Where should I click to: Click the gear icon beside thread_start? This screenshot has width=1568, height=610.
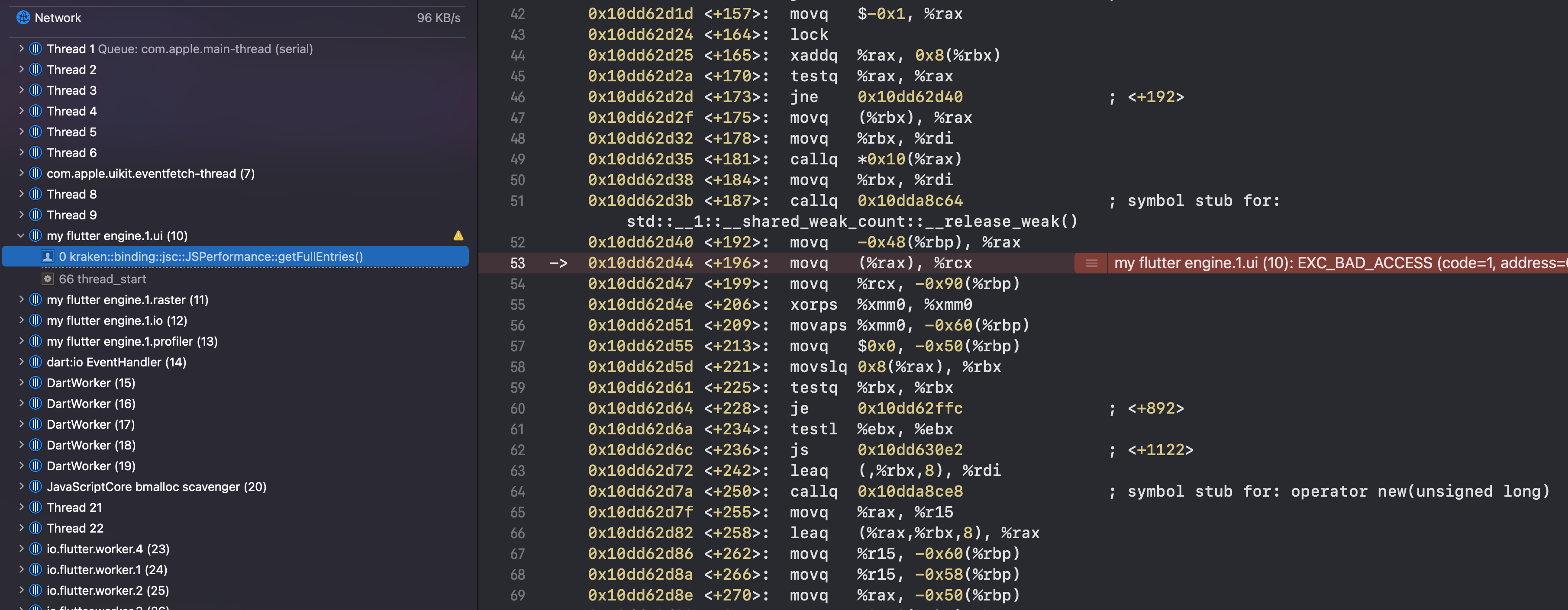[x=48, y=279]
